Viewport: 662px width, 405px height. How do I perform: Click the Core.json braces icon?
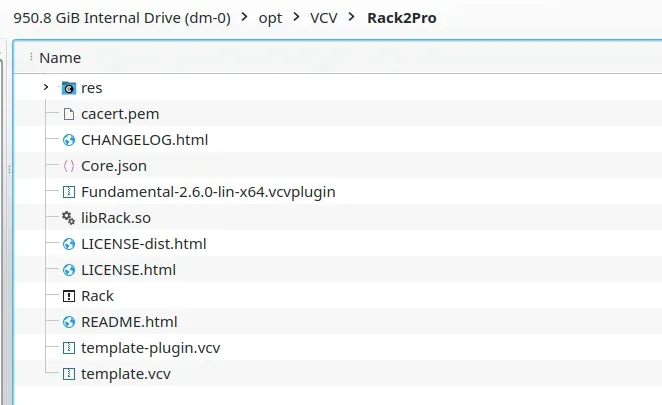point(69,166)
